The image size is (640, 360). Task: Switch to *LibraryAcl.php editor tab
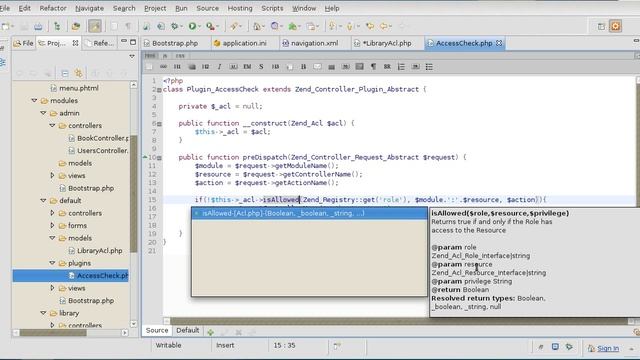[x=387, y=43]
